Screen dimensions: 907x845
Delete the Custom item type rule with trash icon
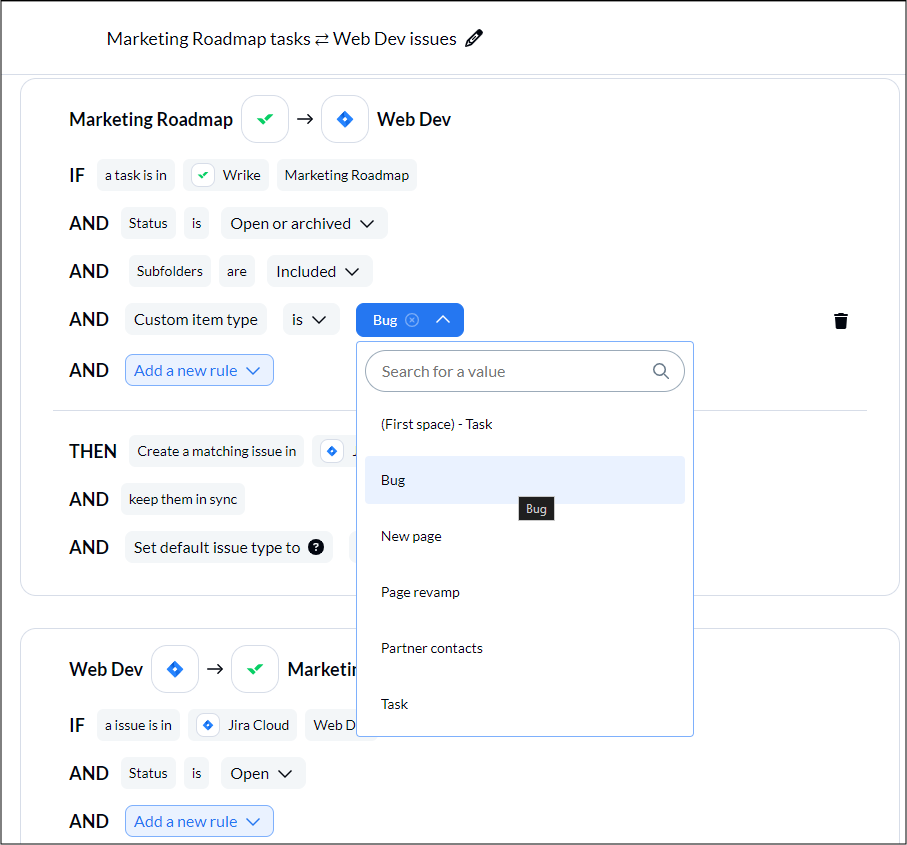840,320
